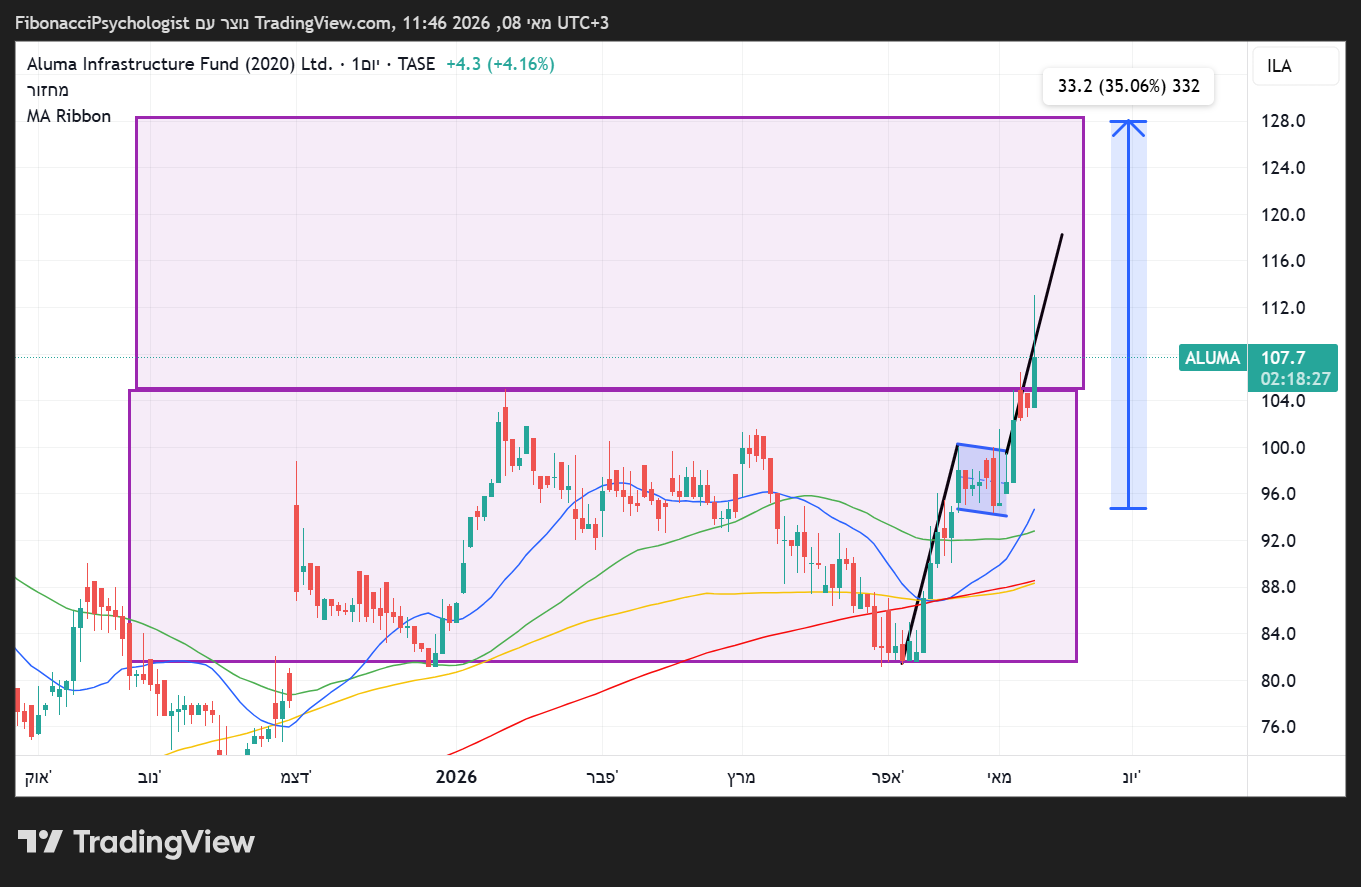The image size is (1361, 887).
Task: Click the blue measurement arrow tip at 128.0
Action: pyautogui.click(x=1129, y=122)
